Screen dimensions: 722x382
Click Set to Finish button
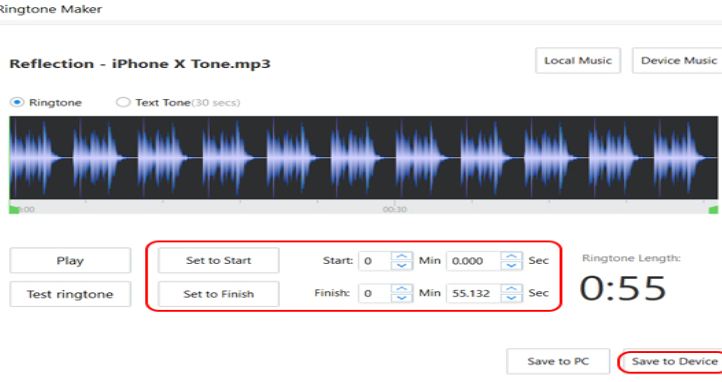(219, 294)
